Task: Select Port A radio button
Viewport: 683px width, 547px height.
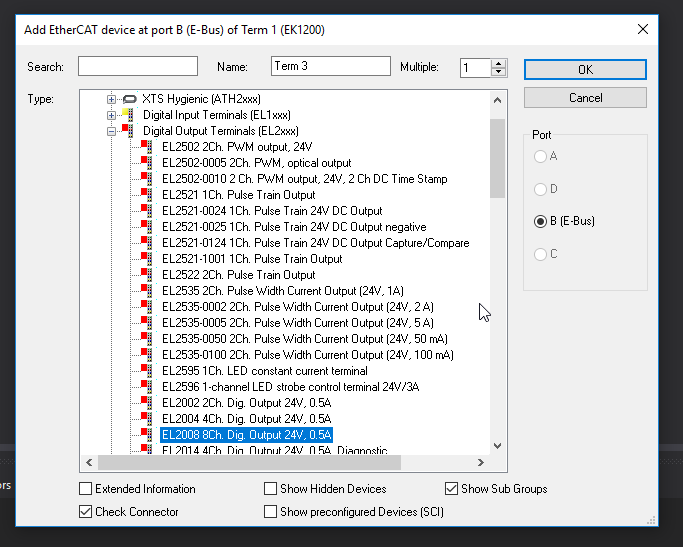Action: point(540,156)
